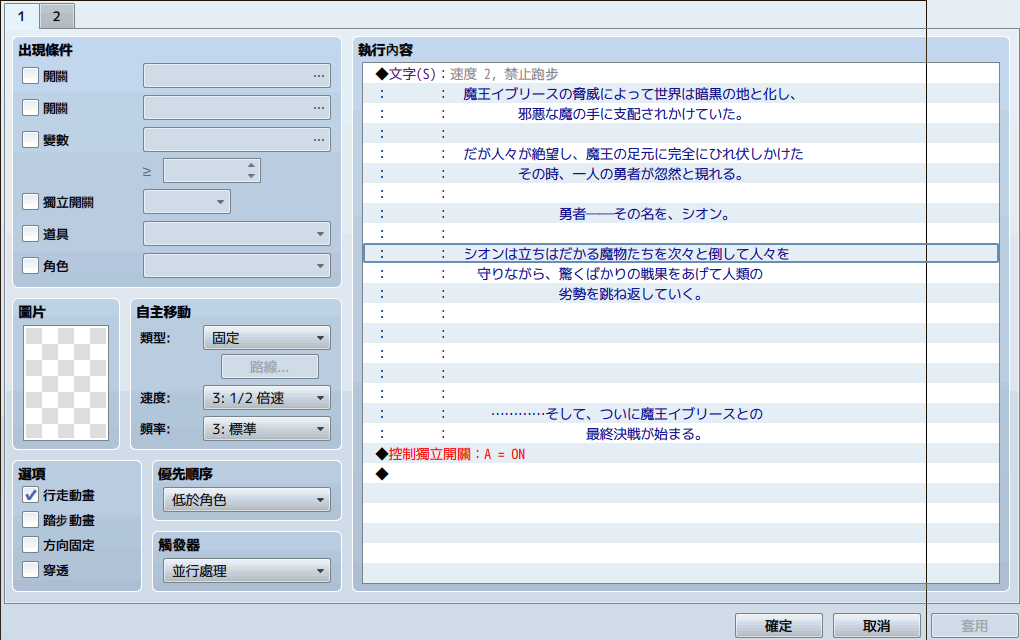
Task: Select the line 劣勢を跳ね返していく
Action: [680, 293]
